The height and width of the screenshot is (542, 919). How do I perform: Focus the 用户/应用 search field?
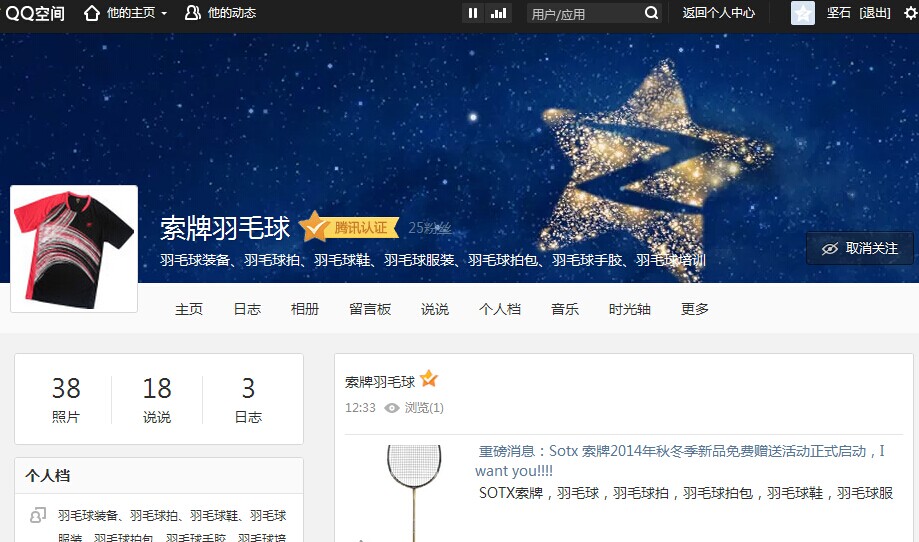(584, 13)
